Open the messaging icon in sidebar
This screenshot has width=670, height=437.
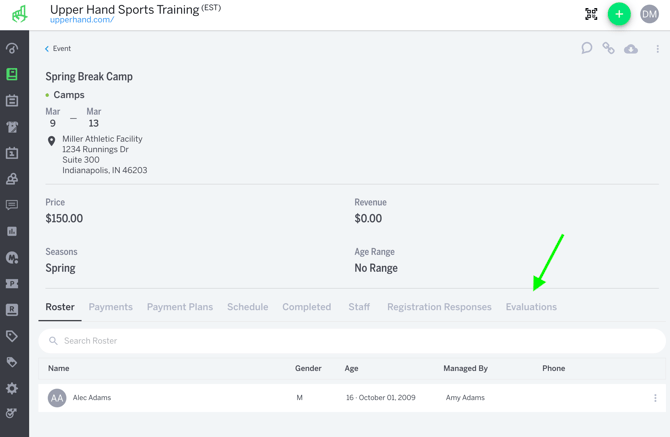pyautogui.click(x=12, y=205)
